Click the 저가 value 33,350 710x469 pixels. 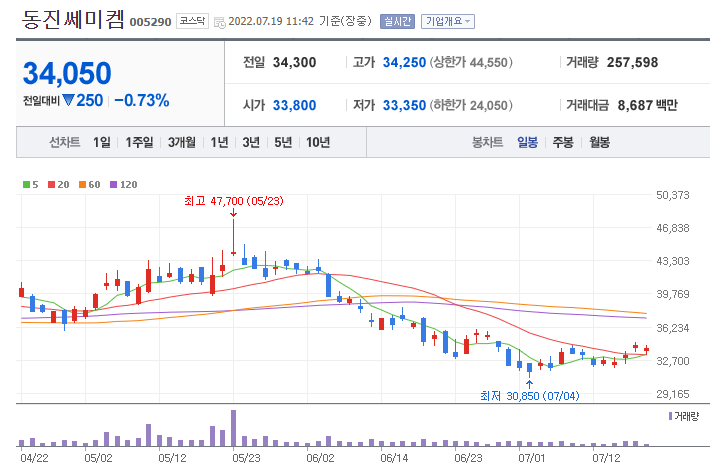click(404, 105)
